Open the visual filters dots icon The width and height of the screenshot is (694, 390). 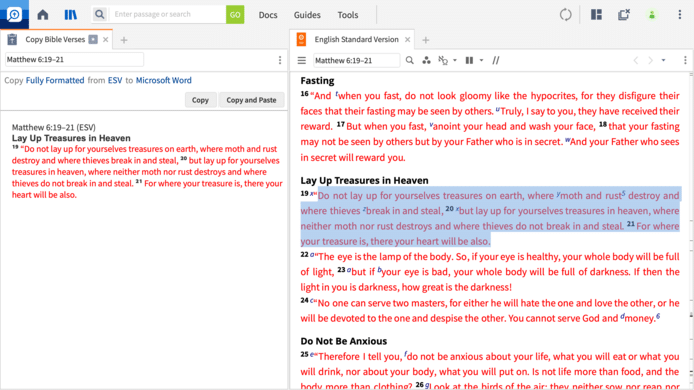(426, 60)
